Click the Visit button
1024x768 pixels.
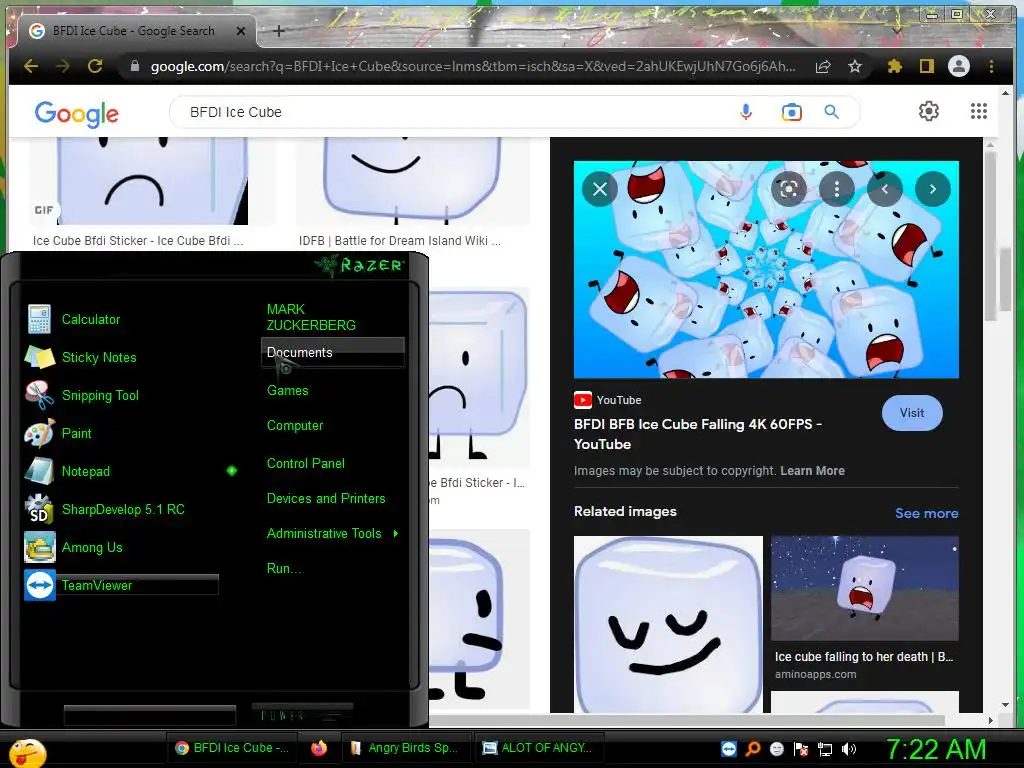(912, 413)
